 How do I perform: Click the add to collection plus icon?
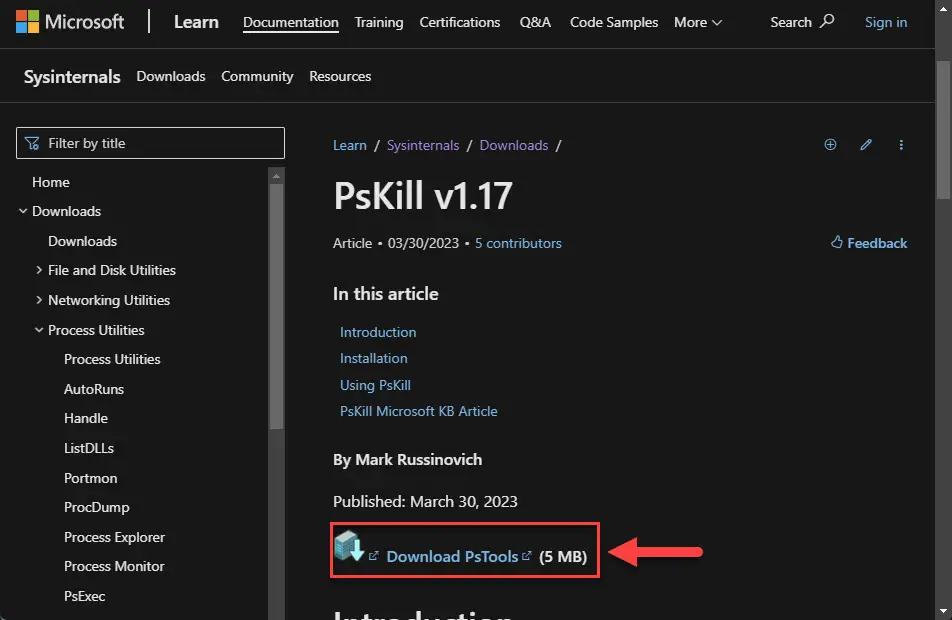click(830, 145)
